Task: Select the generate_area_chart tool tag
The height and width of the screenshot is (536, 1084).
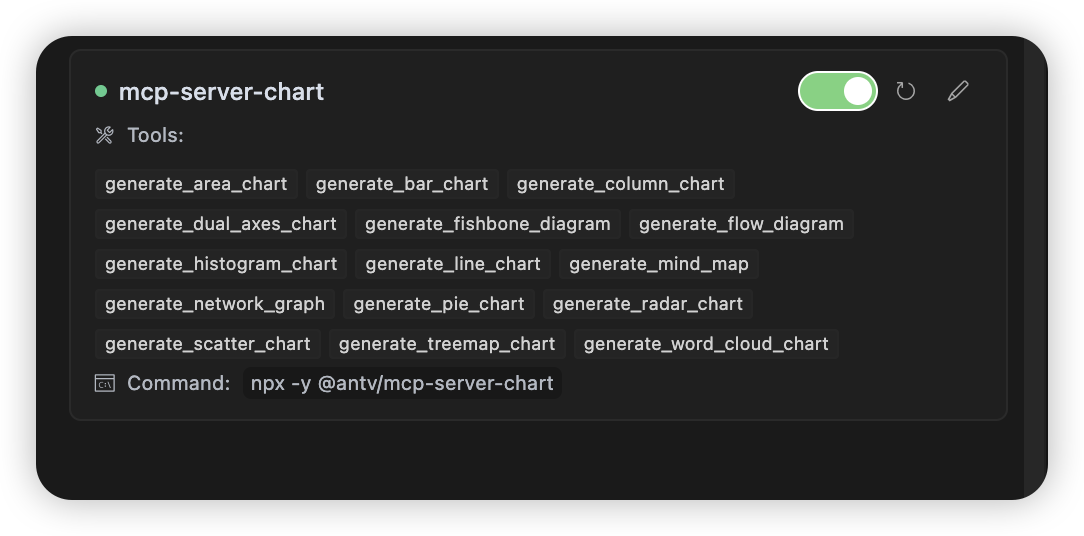Action: tap(196, 184)
